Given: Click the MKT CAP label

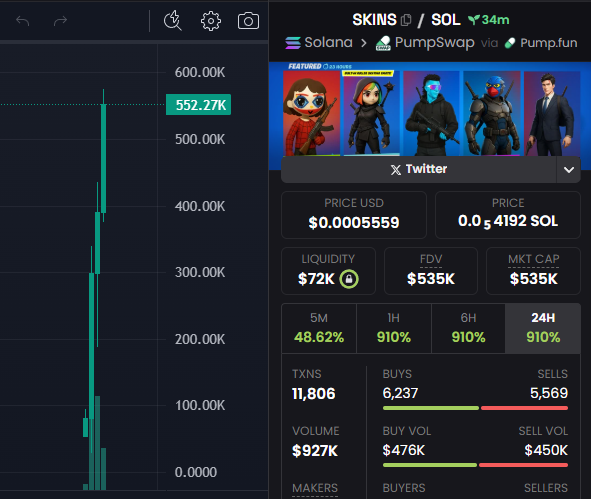Looking at the screenshot, I should (533, 259).
